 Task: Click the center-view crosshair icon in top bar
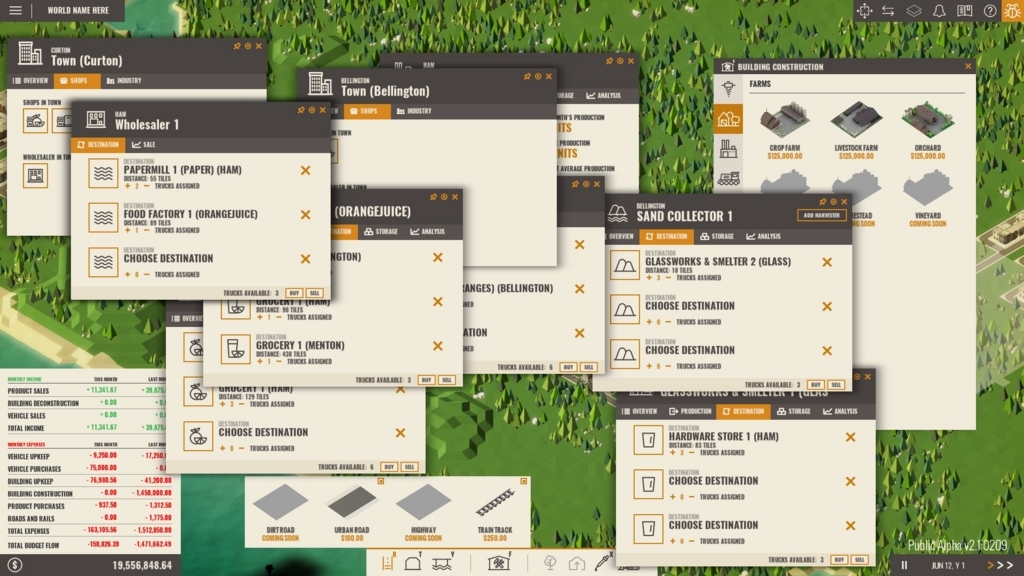pos(864,10)
